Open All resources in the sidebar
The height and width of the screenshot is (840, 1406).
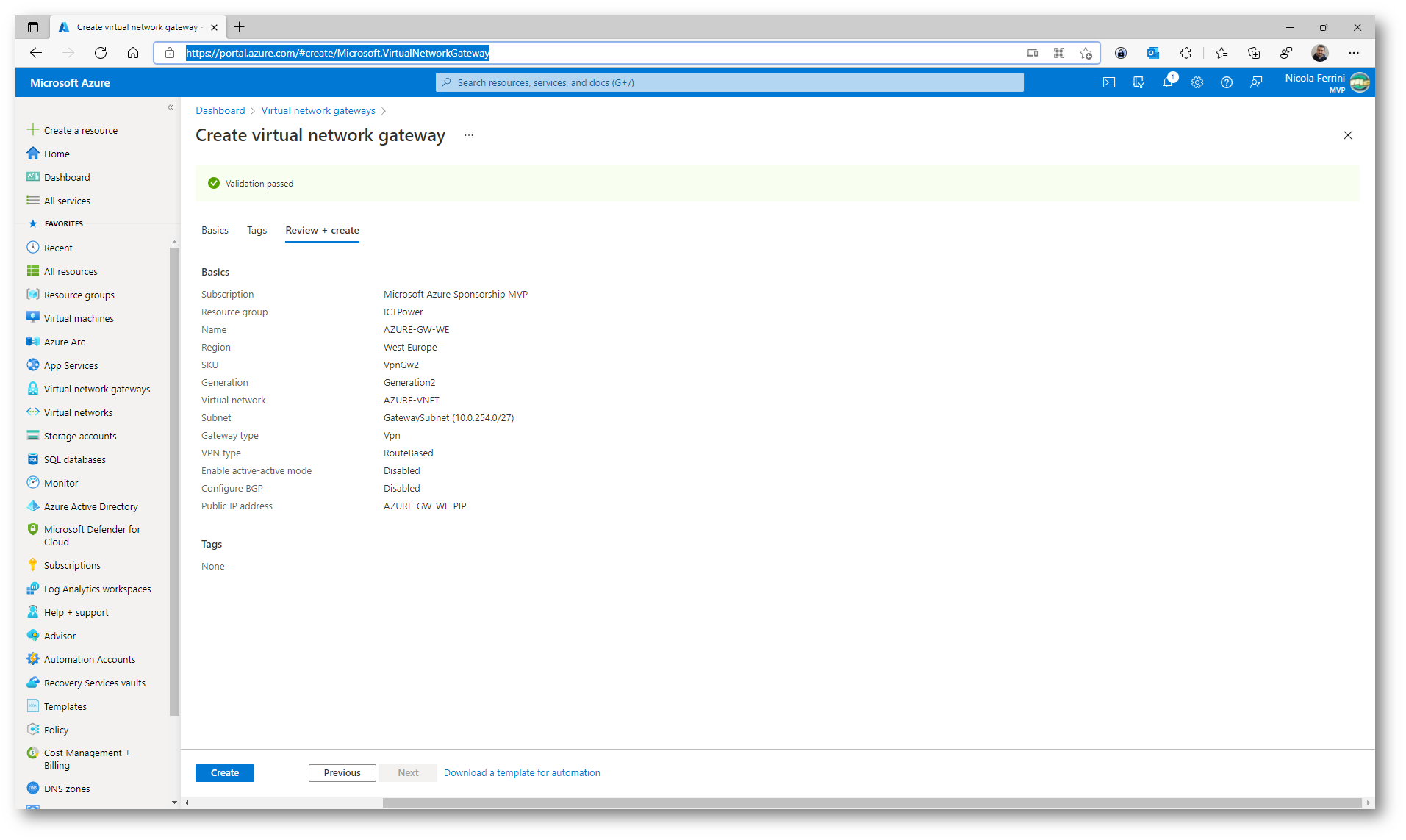click(71, 271)
